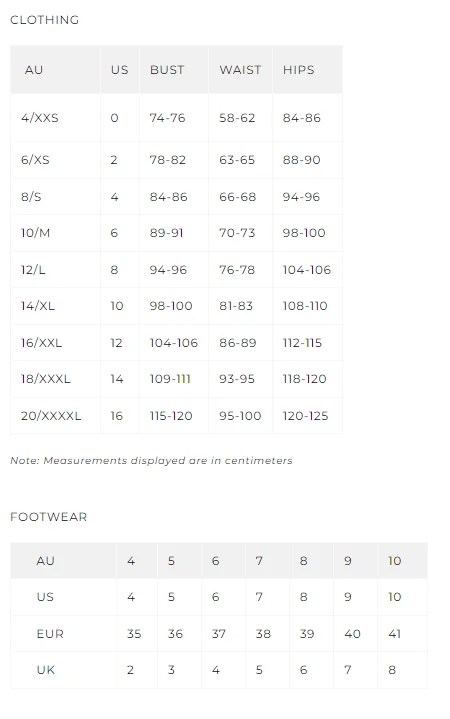Click EUR size 41 cell

pos(394,634)
